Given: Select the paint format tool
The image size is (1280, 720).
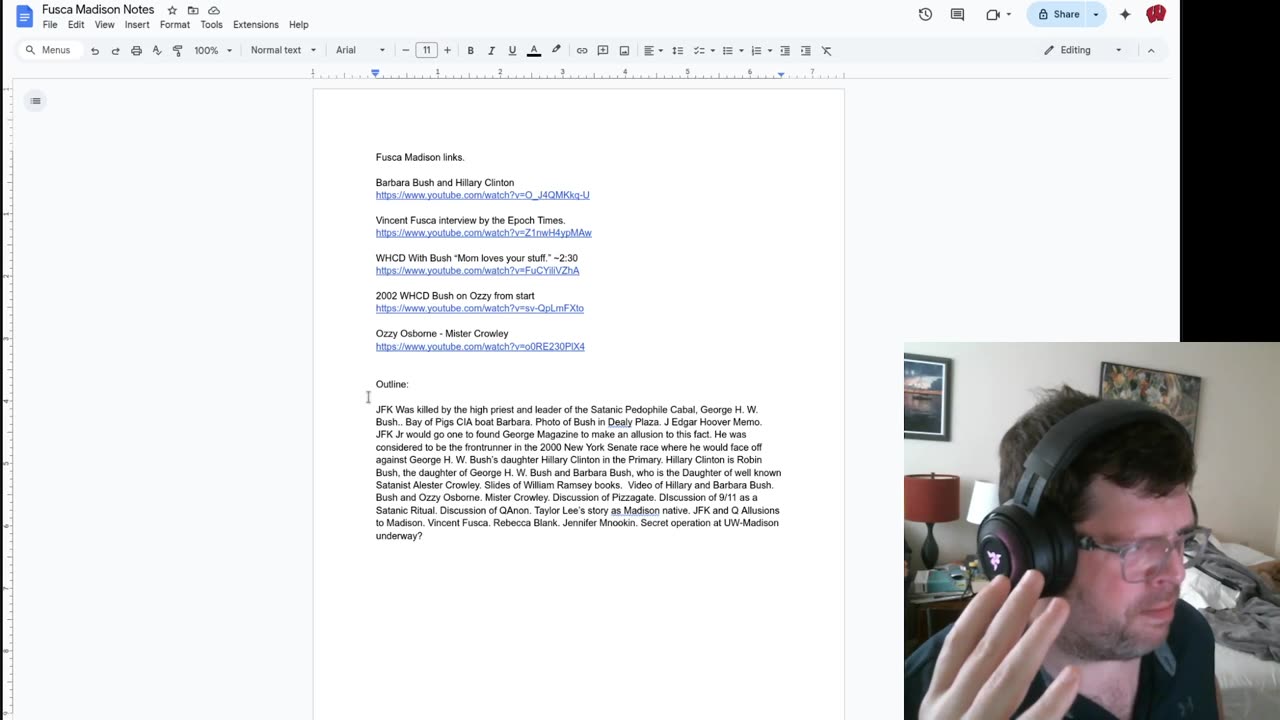Looking at the screenshot, I should pos(178,50).
